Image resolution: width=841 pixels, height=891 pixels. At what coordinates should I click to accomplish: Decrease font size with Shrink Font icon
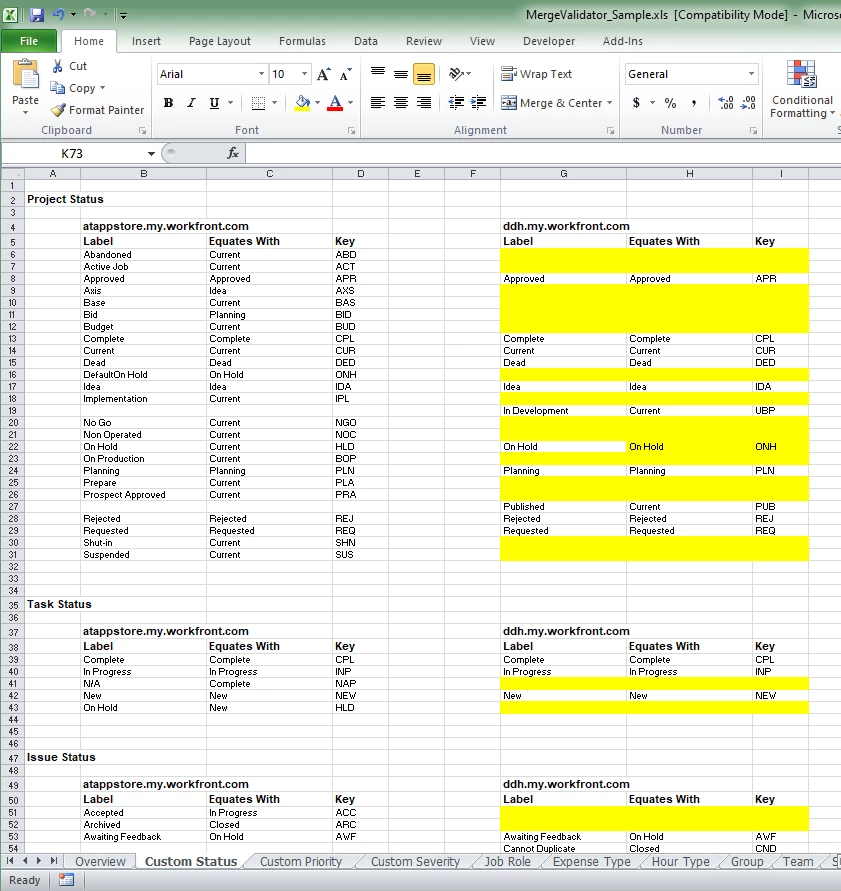pyautogui.click(x=345, y=74)
